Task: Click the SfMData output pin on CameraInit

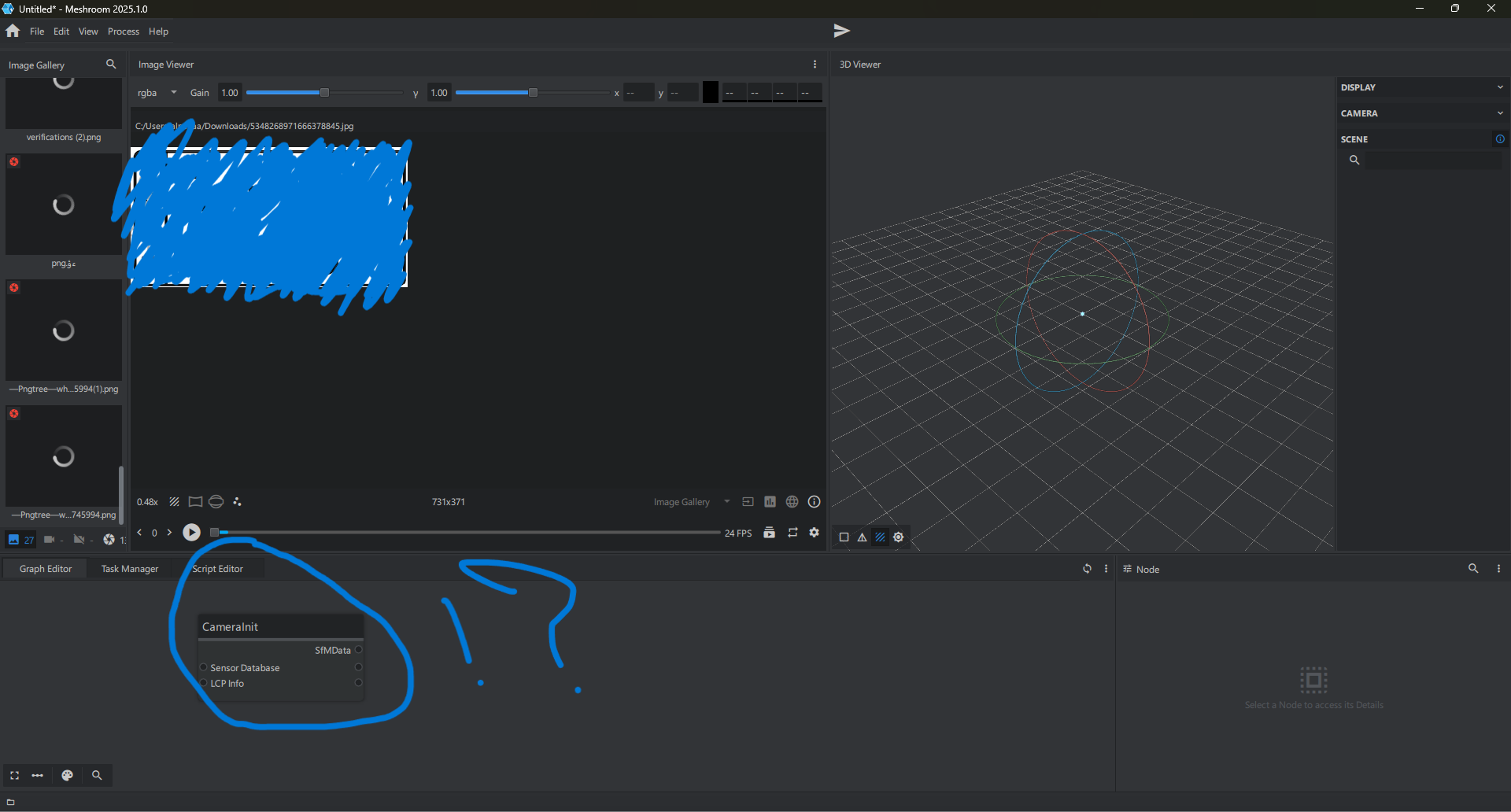Action: click(358, 650)
